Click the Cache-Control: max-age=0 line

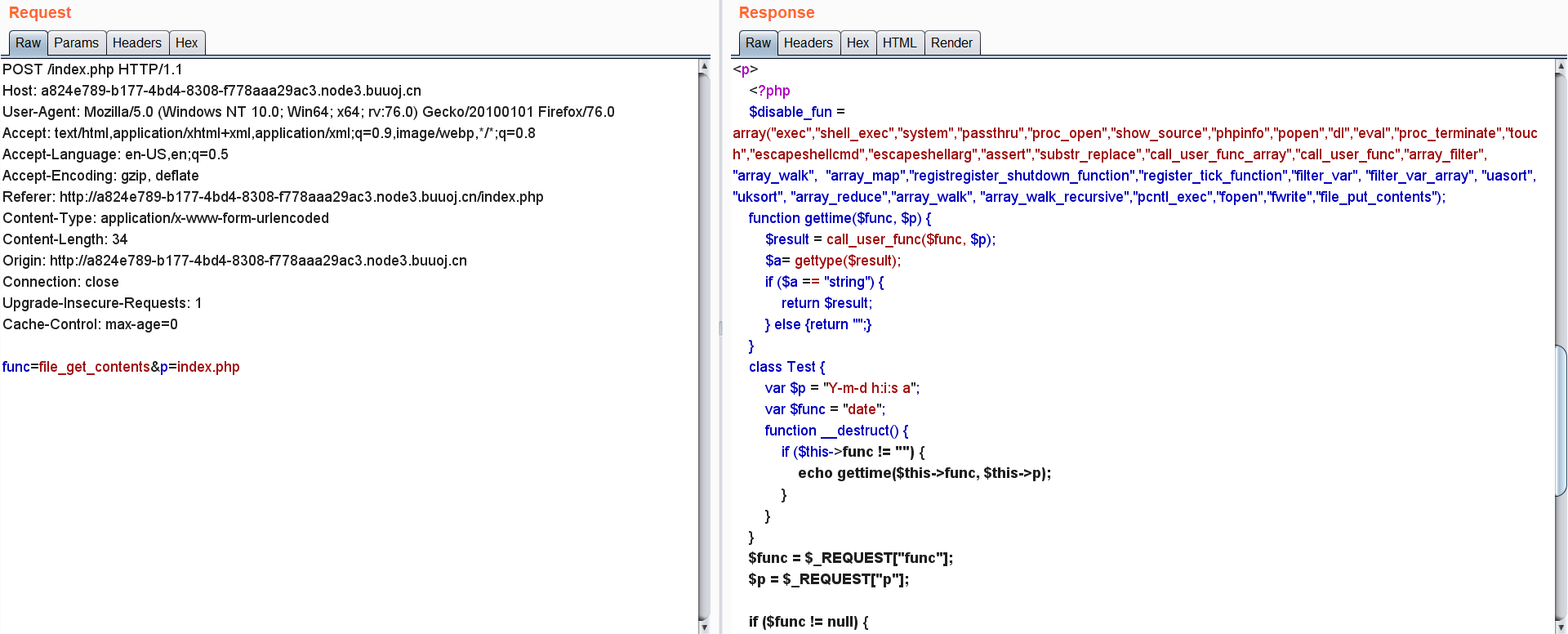(x=90, y=324)
